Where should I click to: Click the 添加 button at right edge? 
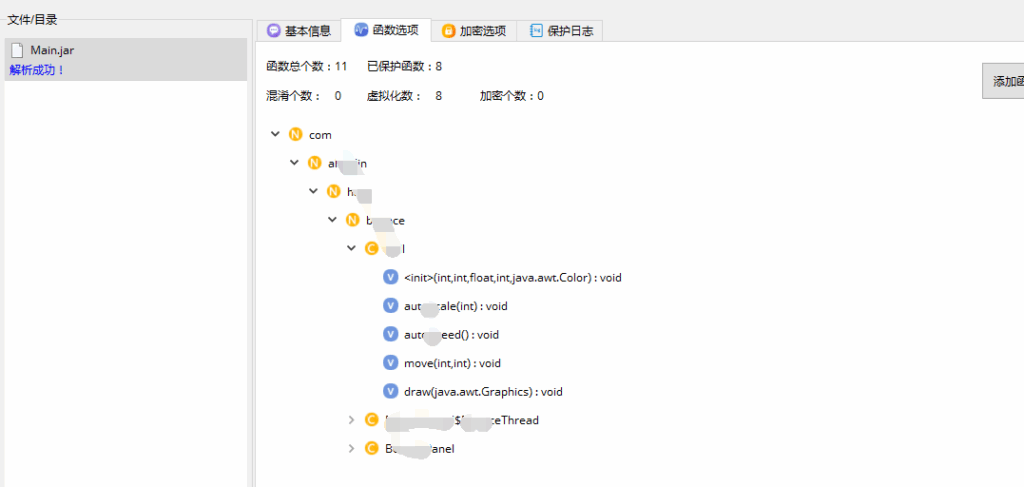(x=1005, y=82)
